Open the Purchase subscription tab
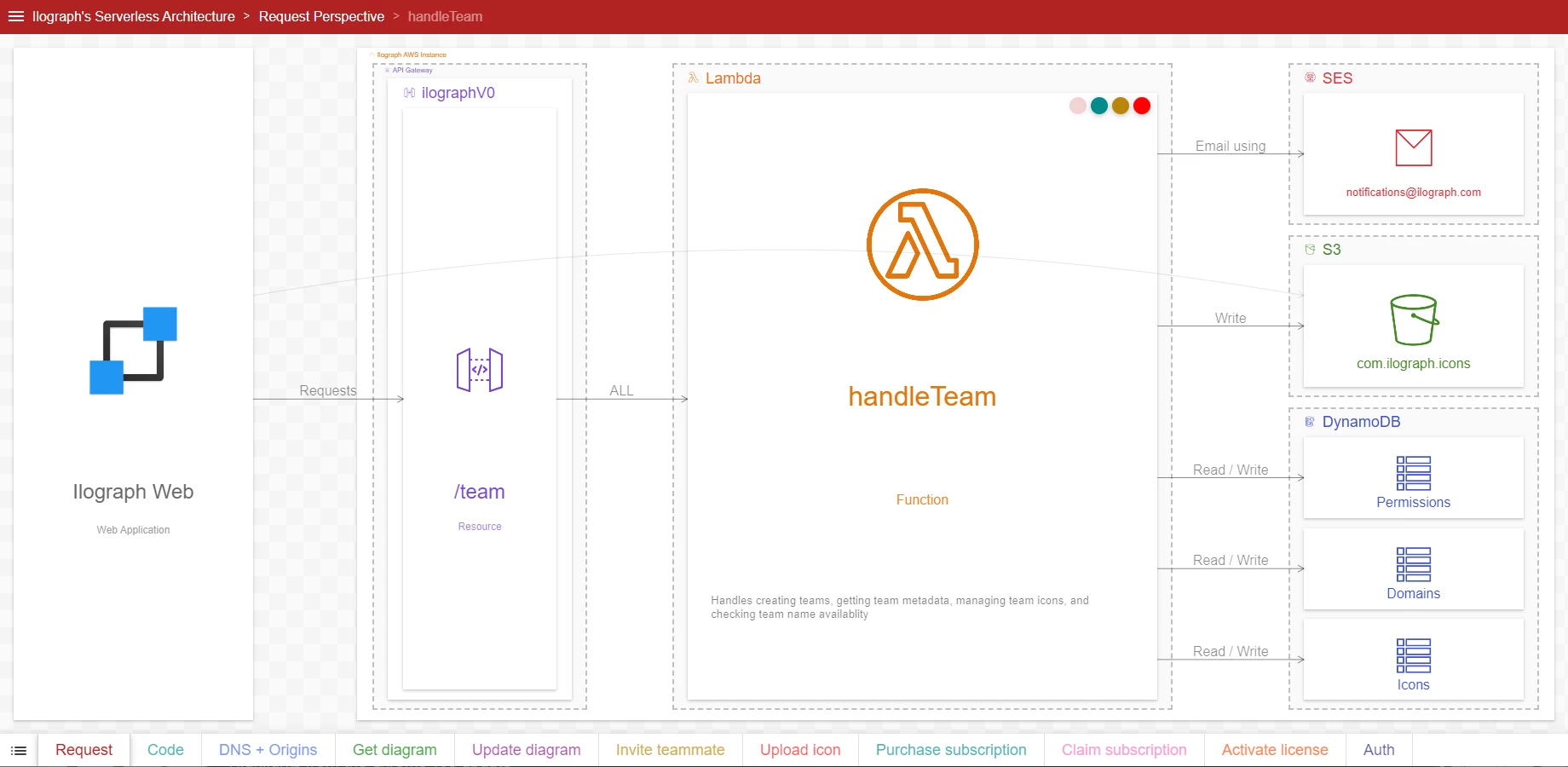1568x767 pixels. 951,750
